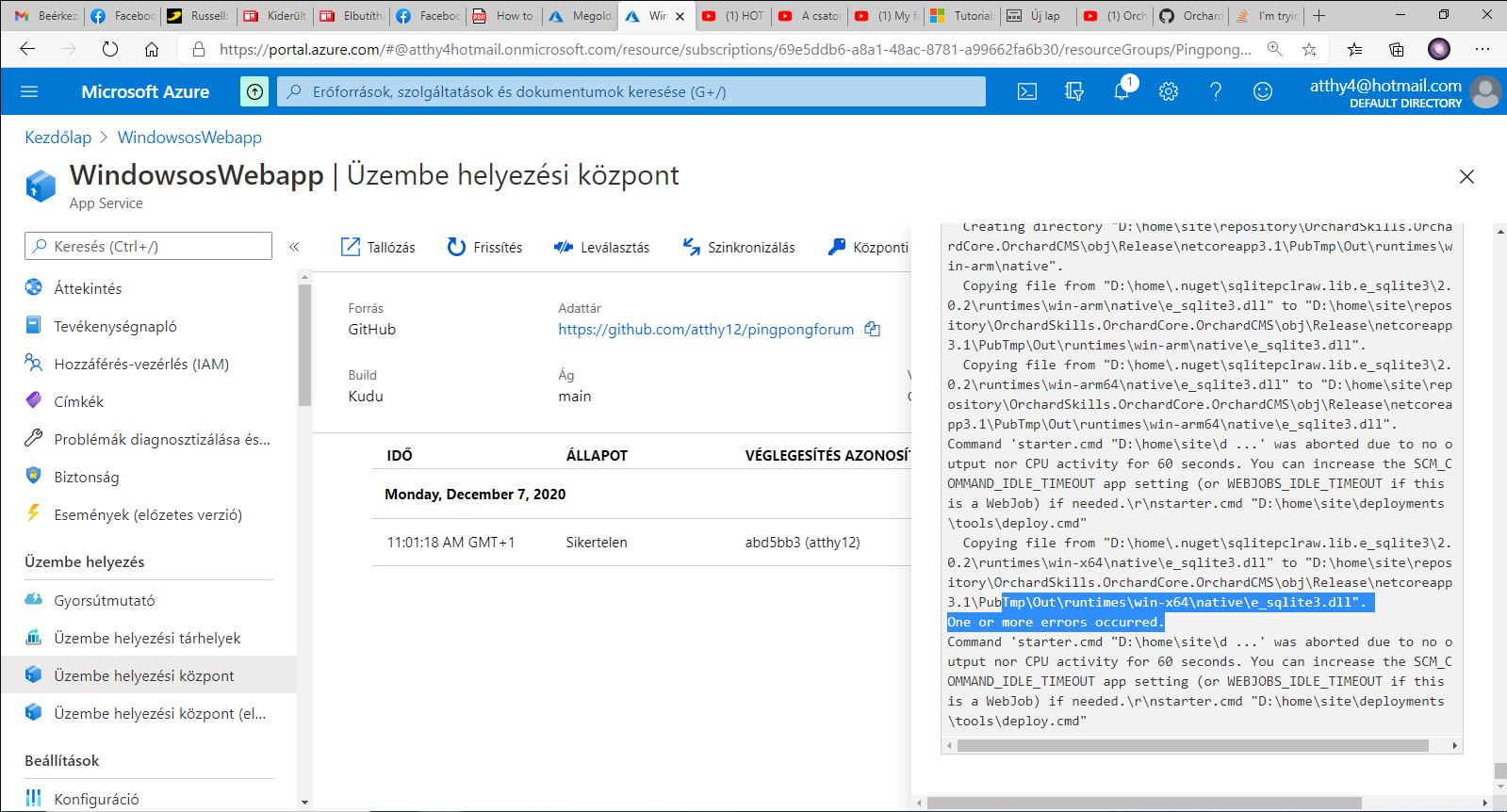
Task: Close the deployment center blade
Action: [1466, 176]
